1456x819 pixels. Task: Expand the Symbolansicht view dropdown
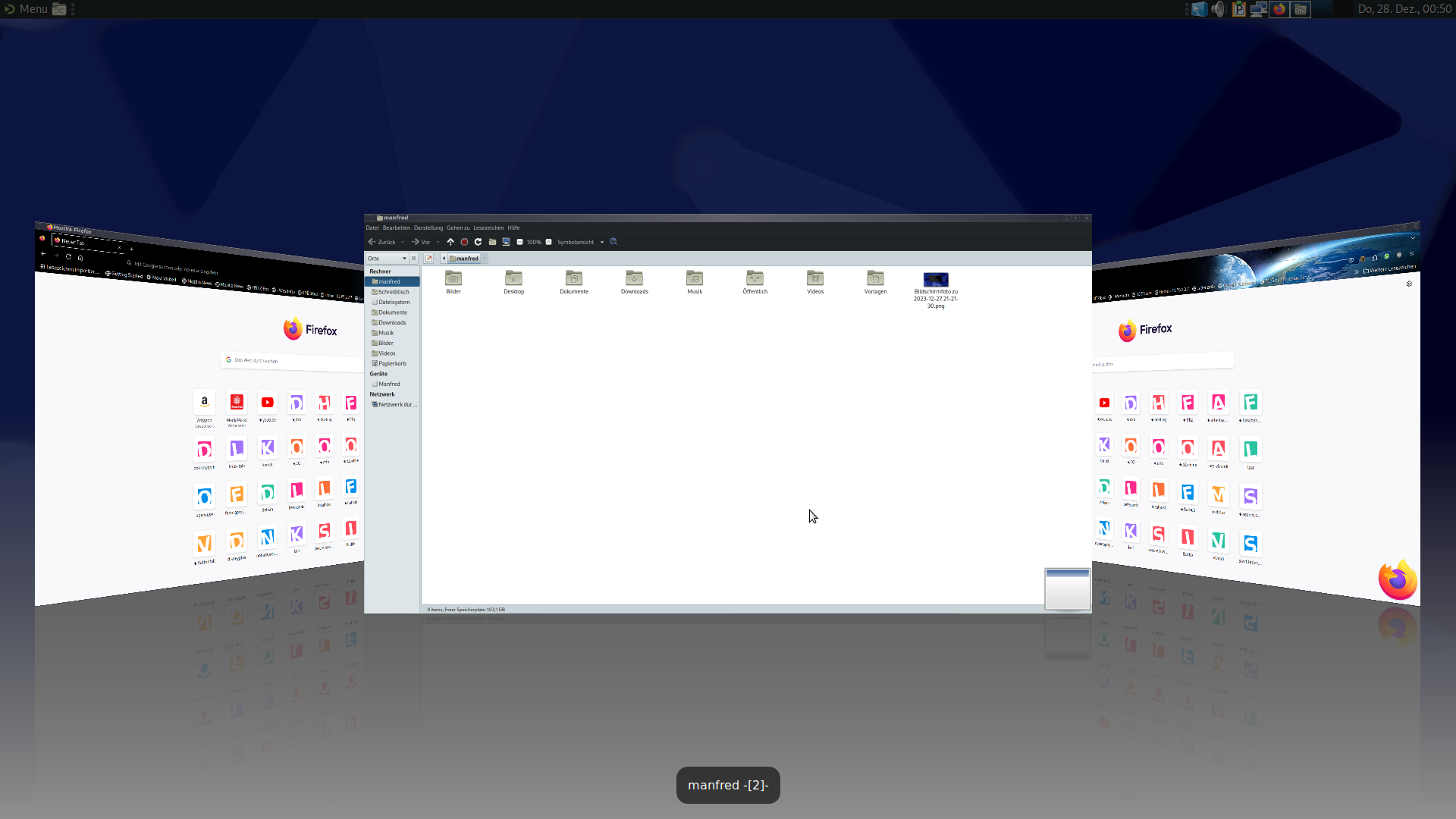coord(602,243)
